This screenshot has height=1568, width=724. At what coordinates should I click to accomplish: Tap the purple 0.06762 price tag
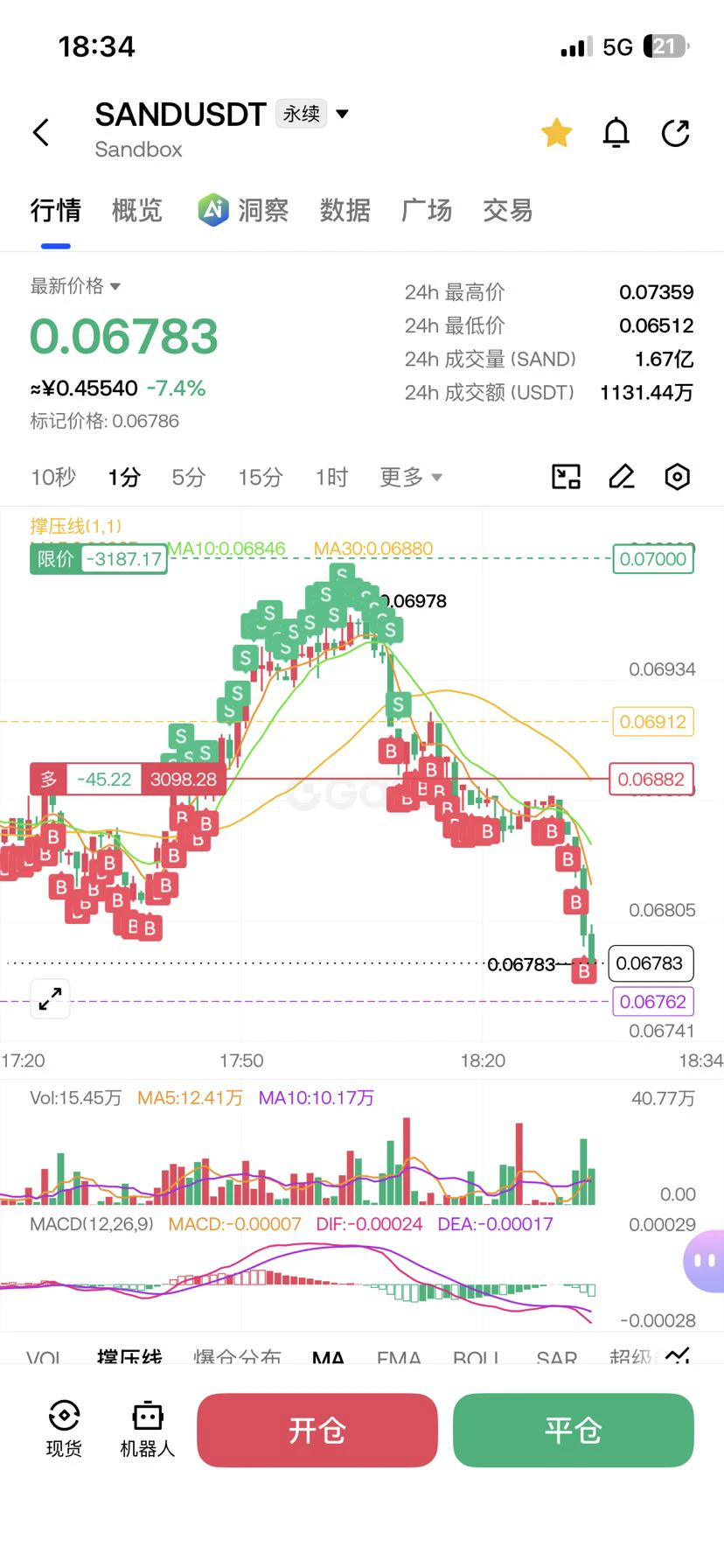[x=653, y=1002]
